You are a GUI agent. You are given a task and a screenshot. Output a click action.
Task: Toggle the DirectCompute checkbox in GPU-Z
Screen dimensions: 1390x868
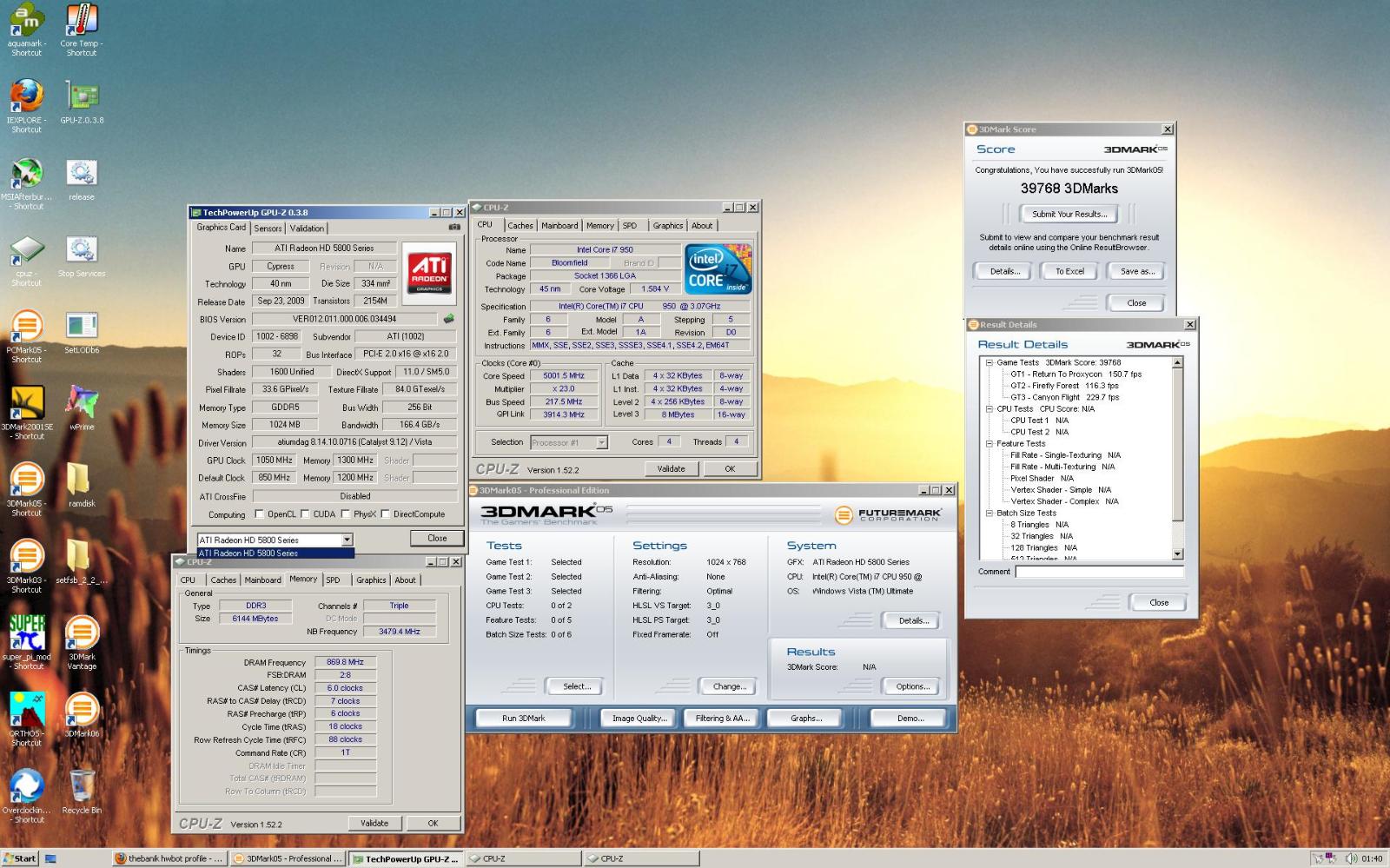pyautogui.click(x=385, y=514)
